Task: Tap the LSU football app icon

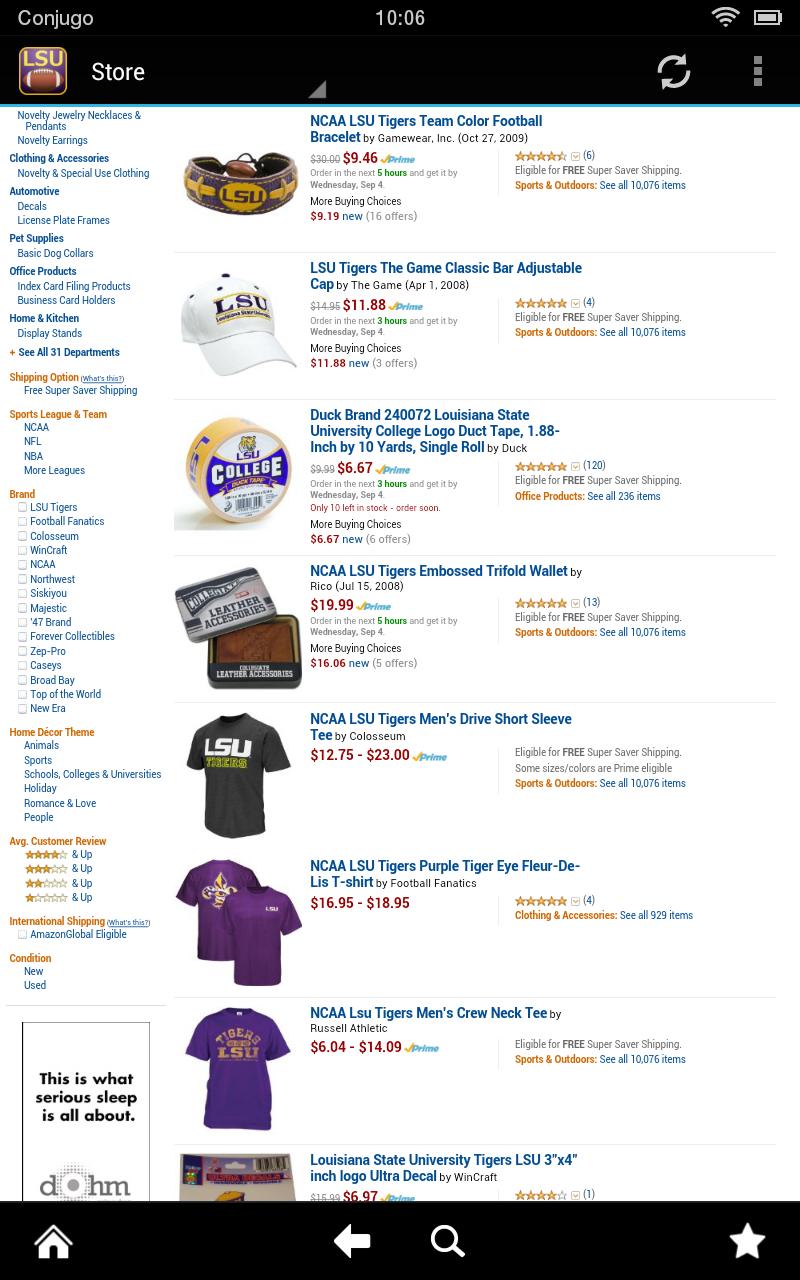Action: (x=43, y=72)
